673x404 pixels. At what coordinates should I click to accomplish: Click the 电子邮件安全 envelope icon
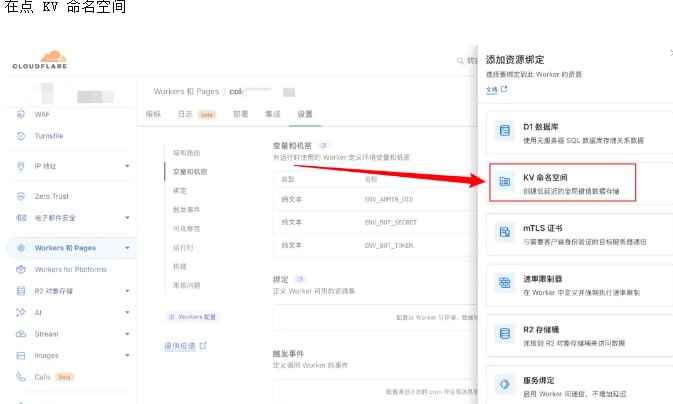click(x=21, y=218)
